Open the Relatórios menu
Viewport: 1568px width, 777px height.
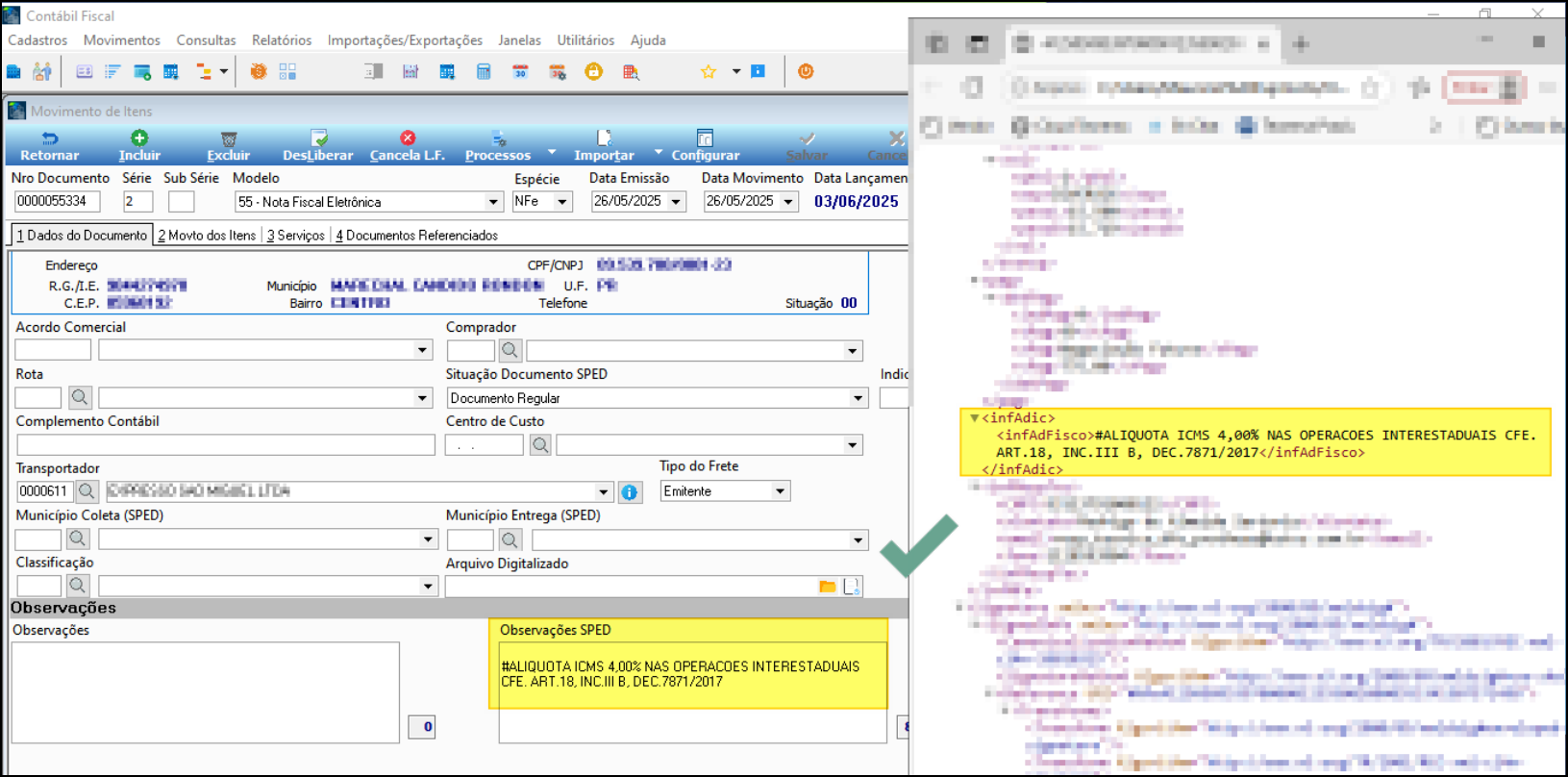click(282, 40)
